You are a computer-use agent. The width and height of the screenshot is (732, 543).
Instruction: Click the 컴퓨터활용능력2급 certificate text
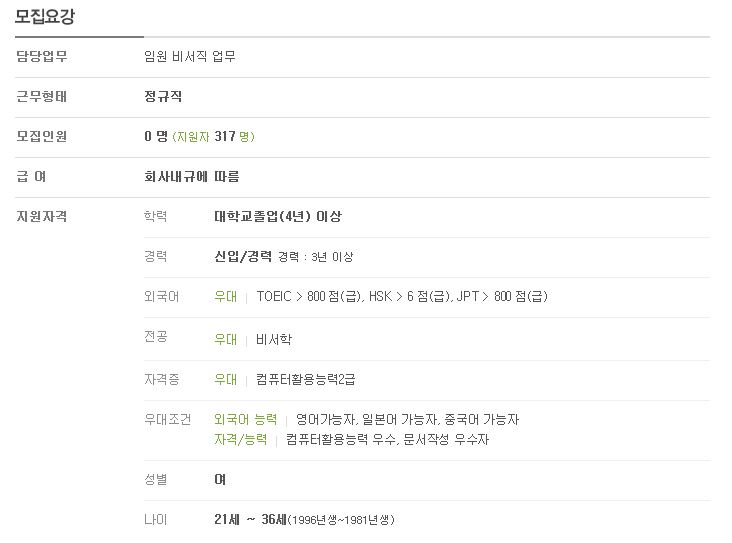(305, 379)
